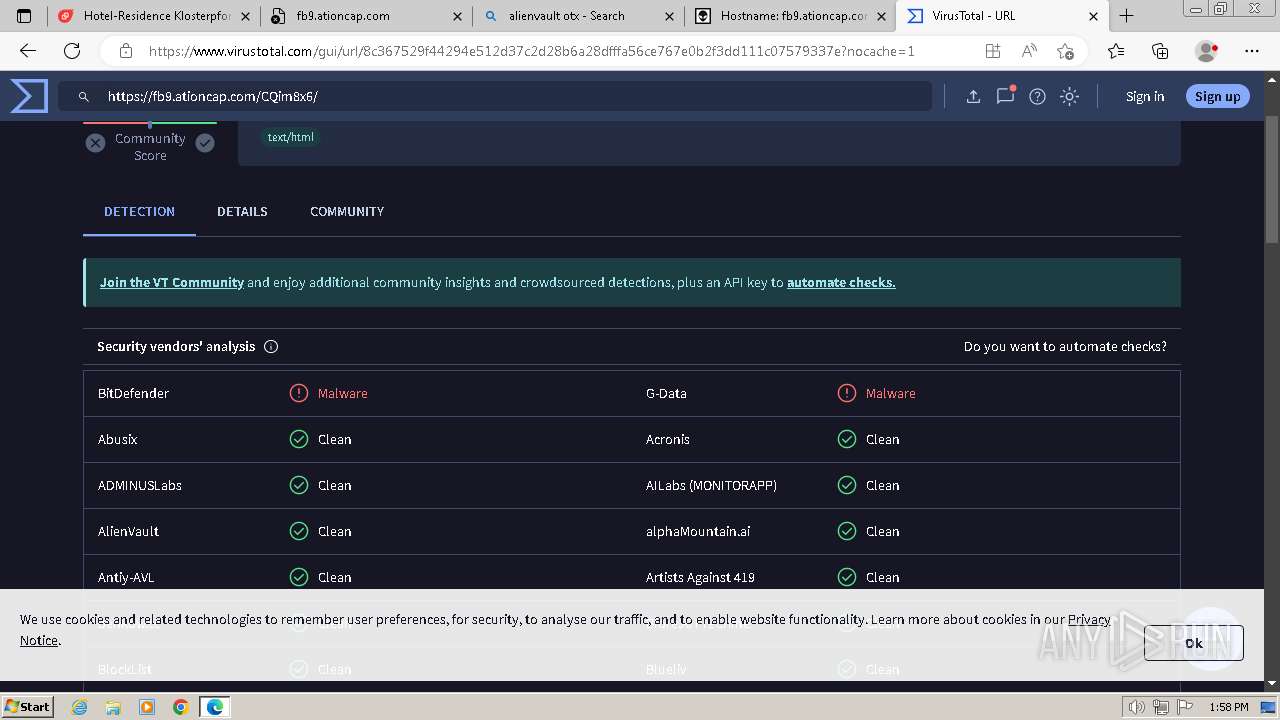Click the site lock icon in address bar
1280x720 pixels.
coord(126,51)
